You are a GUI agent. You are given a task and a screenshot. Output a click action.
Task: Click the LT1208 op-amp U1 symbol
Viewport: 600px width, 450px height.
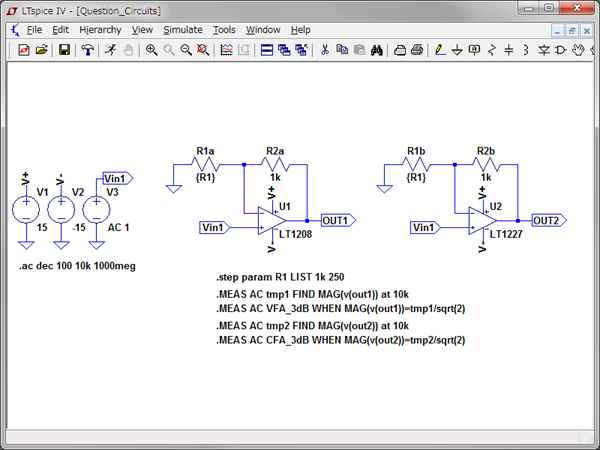pos(266,221)
